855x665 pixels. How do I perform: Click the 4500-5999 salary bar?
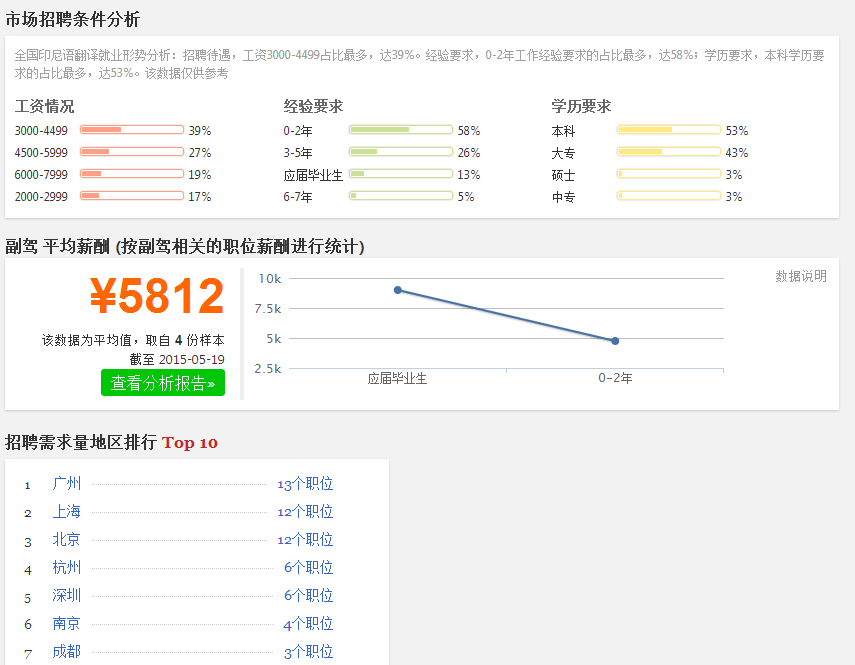[132, 152]
